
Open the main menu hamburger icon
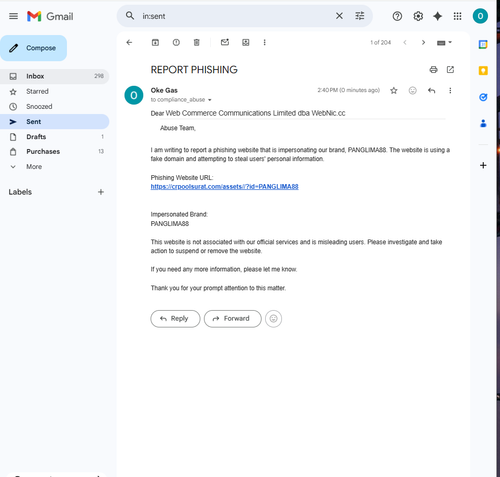13,16
